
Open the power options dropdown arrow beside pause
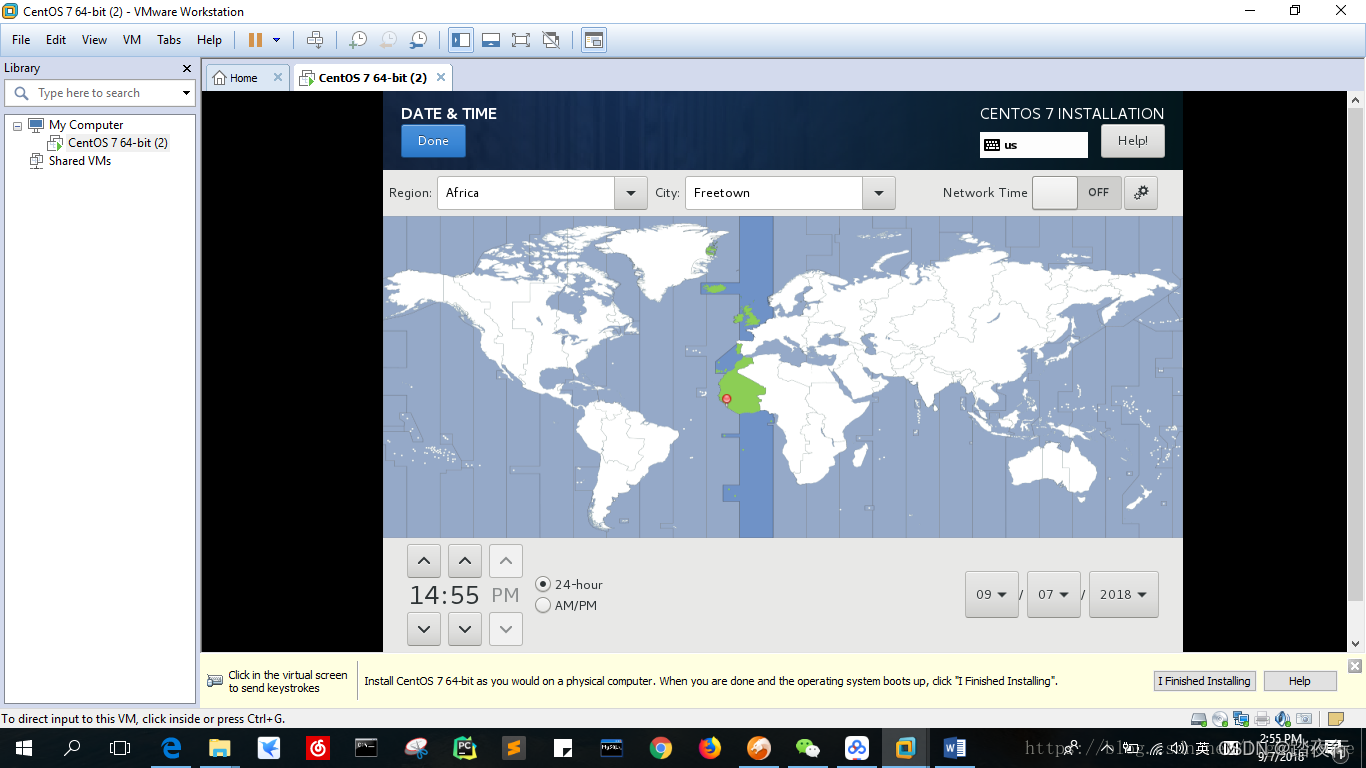[x=277, y=40]
